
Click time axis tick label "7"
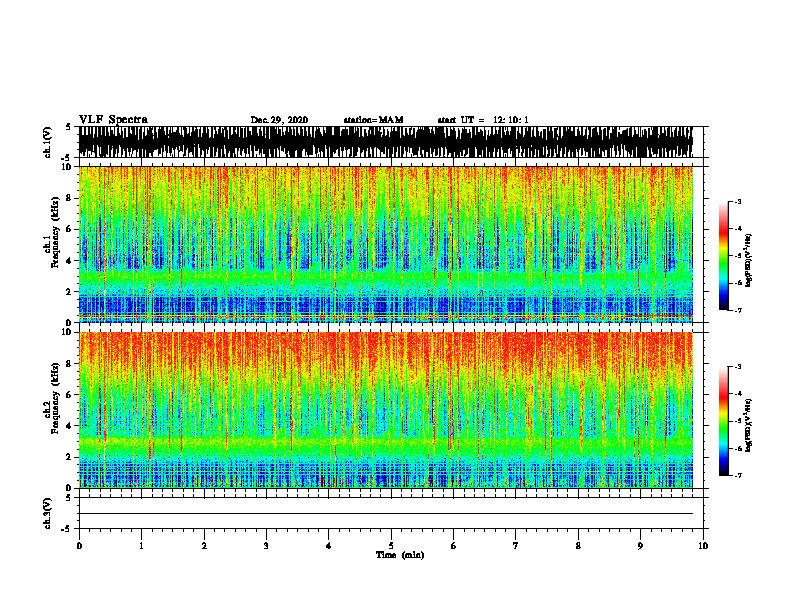pyautogui.click(x=516, y=546)
